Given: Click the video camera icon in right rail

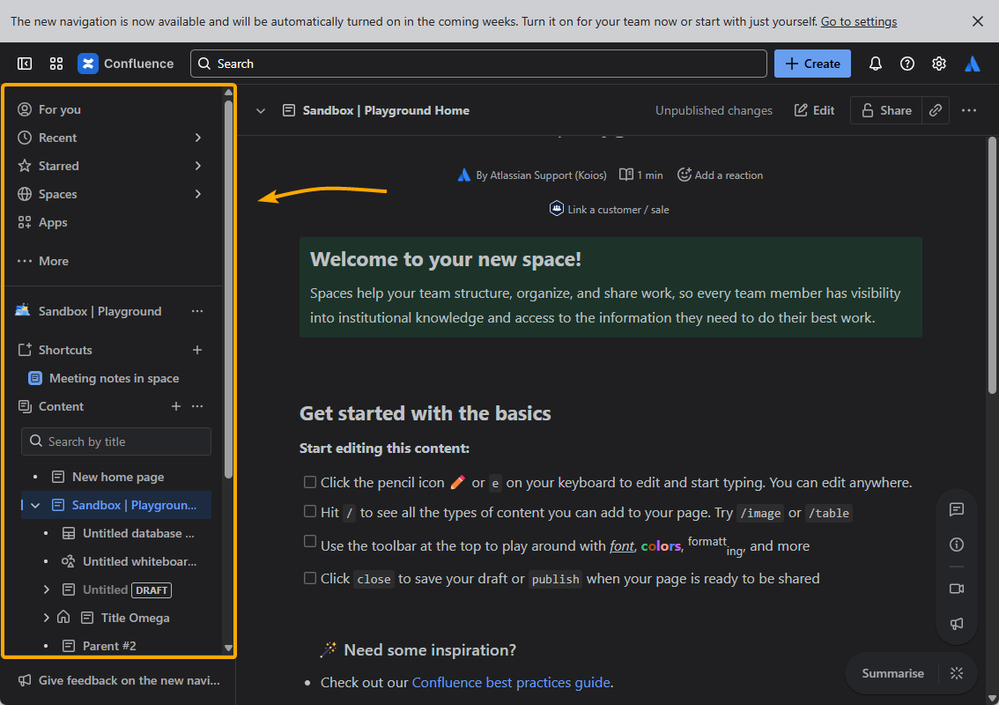Looking at the screenshot, I should [956, 588].
